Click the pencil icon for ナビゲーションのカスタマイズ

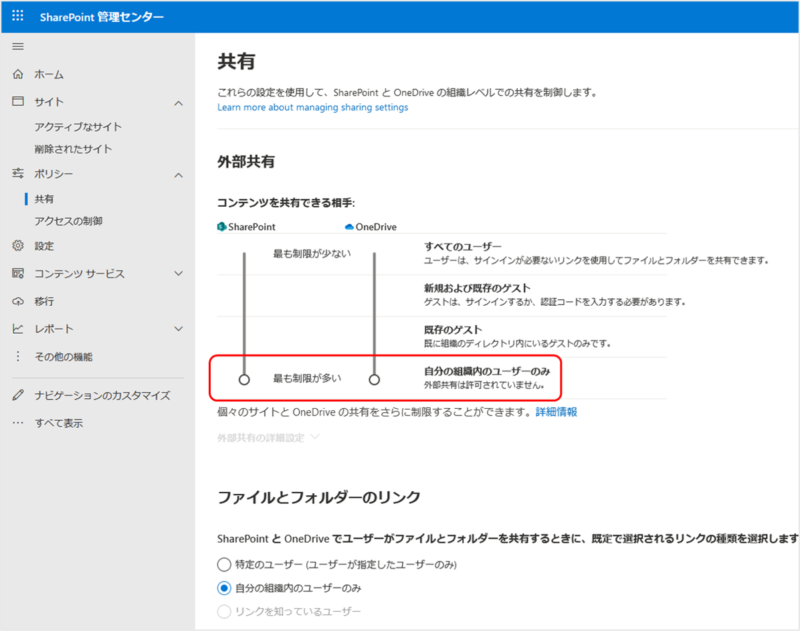point(17,396)
